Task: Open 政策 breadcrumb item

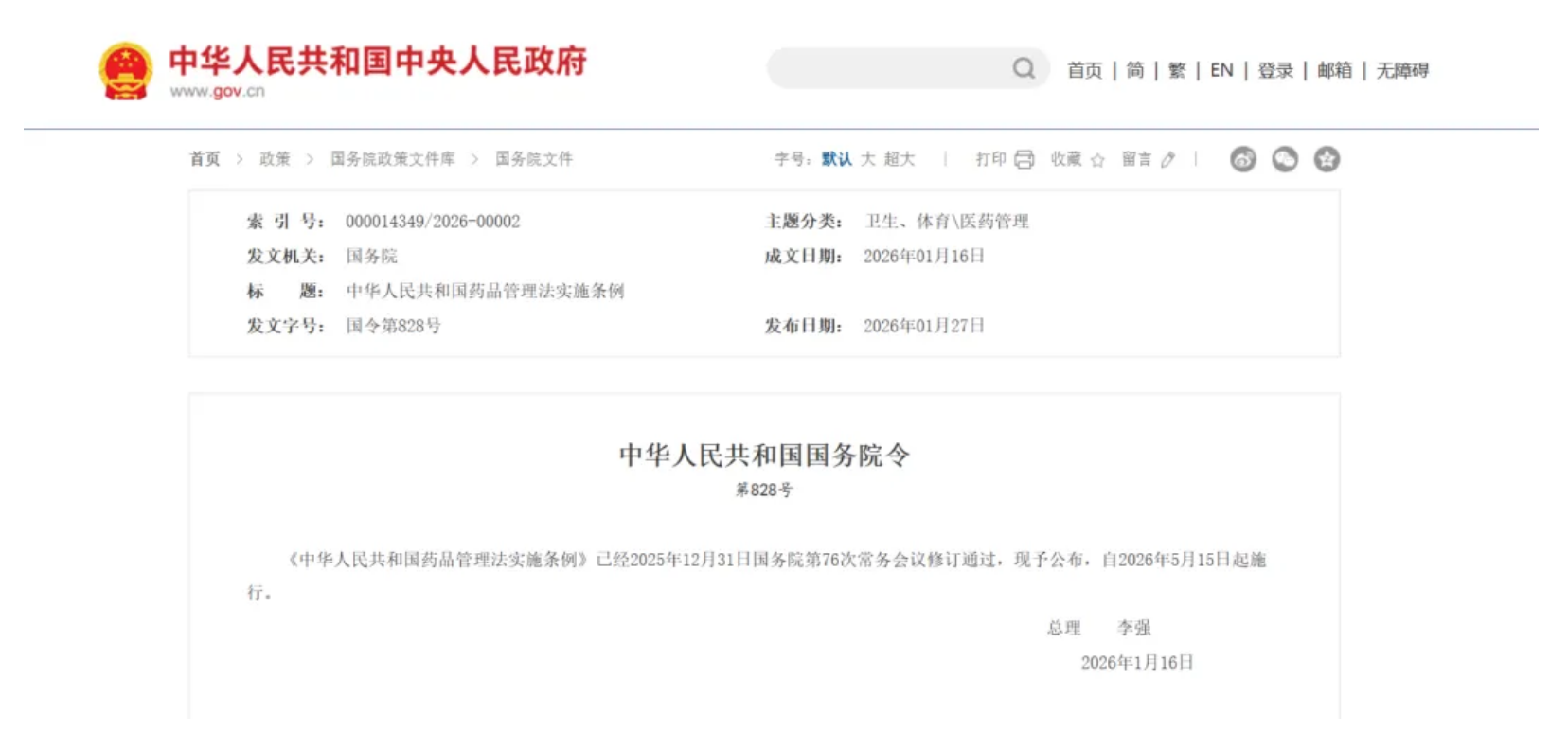Action: tap(275, 159)
